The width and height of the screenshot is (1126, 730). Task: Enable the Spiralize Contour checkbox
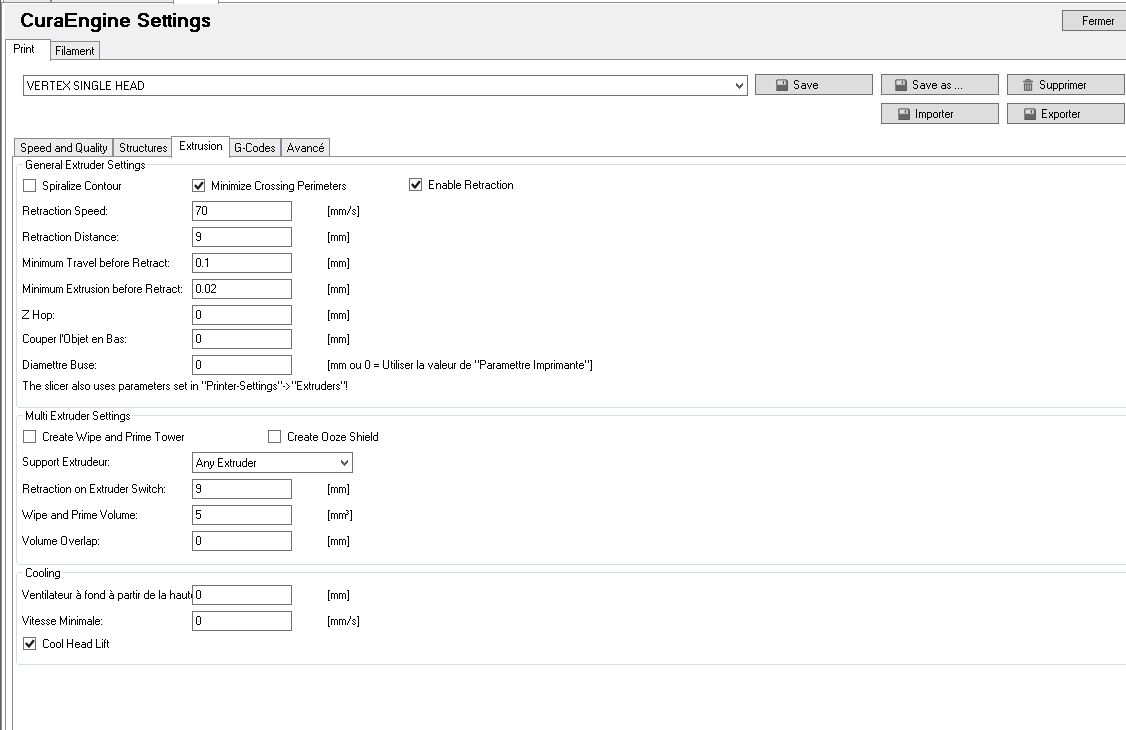(x=29, y=186)
